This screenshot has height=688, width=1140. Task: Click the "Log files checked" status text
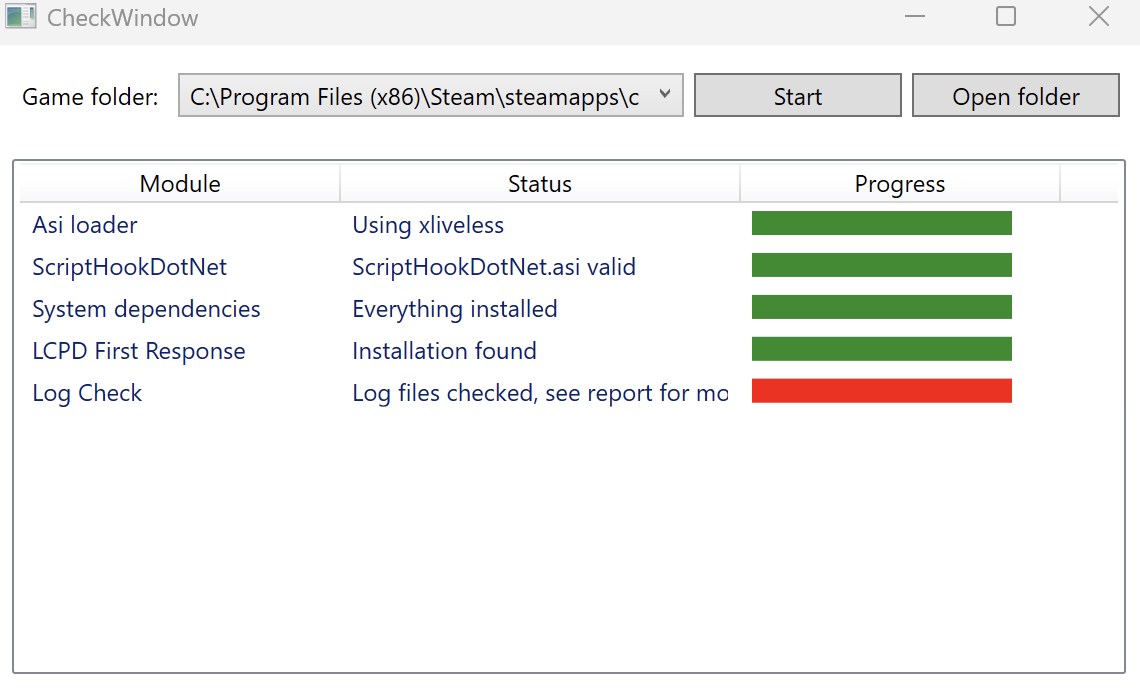click(x=539, y=393)
